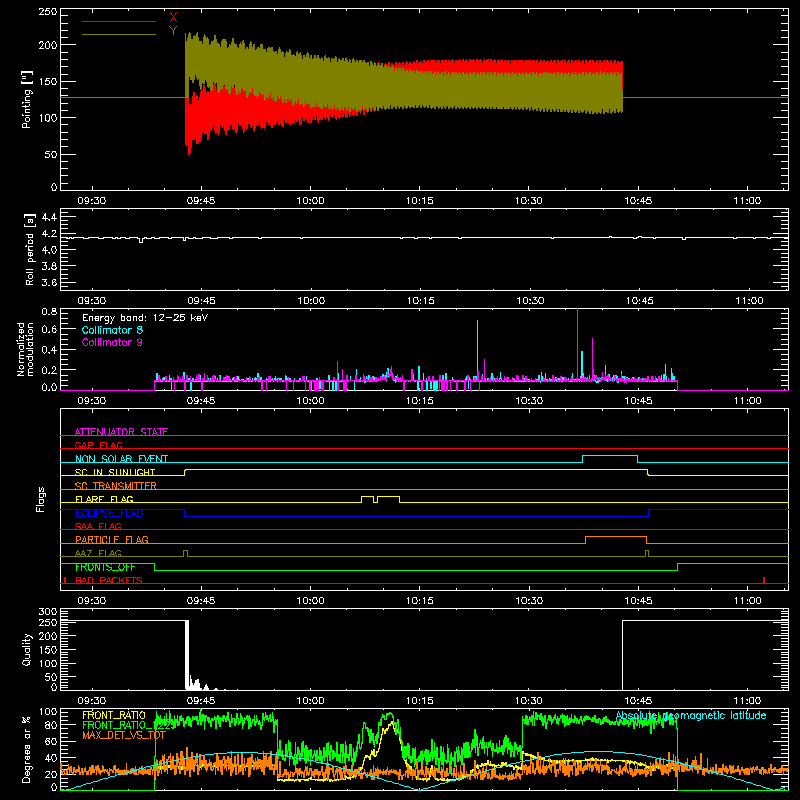This screenshot has width=800, height=800.
Task: Click the bad packets spike near 11:00
Action: pyautogui.click(x=764, y=580)
